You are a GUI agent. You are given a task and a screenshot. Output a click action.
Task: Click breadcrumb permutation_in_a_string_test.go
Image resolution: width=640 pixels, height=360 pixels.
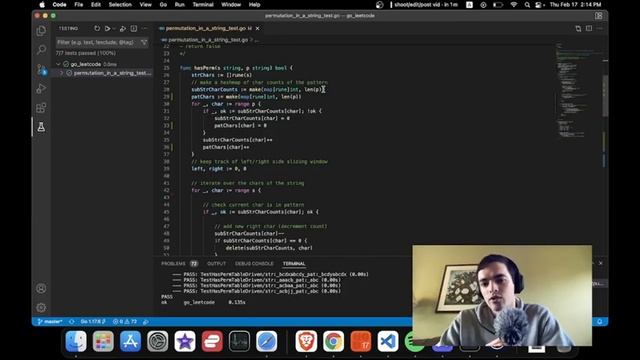(208, 40)
